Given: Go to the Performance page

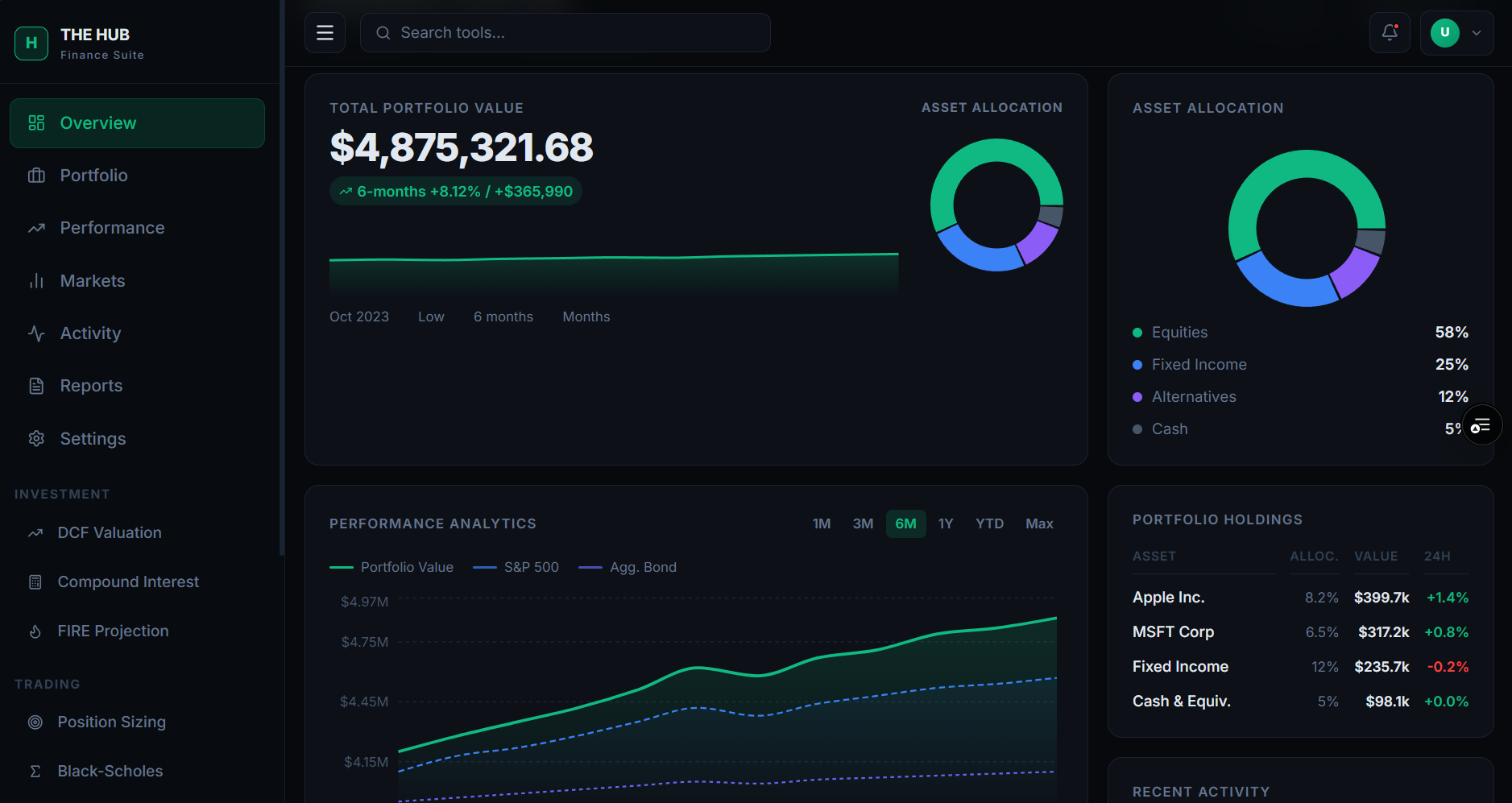Looking at the screenshot, I should (112, 228).
